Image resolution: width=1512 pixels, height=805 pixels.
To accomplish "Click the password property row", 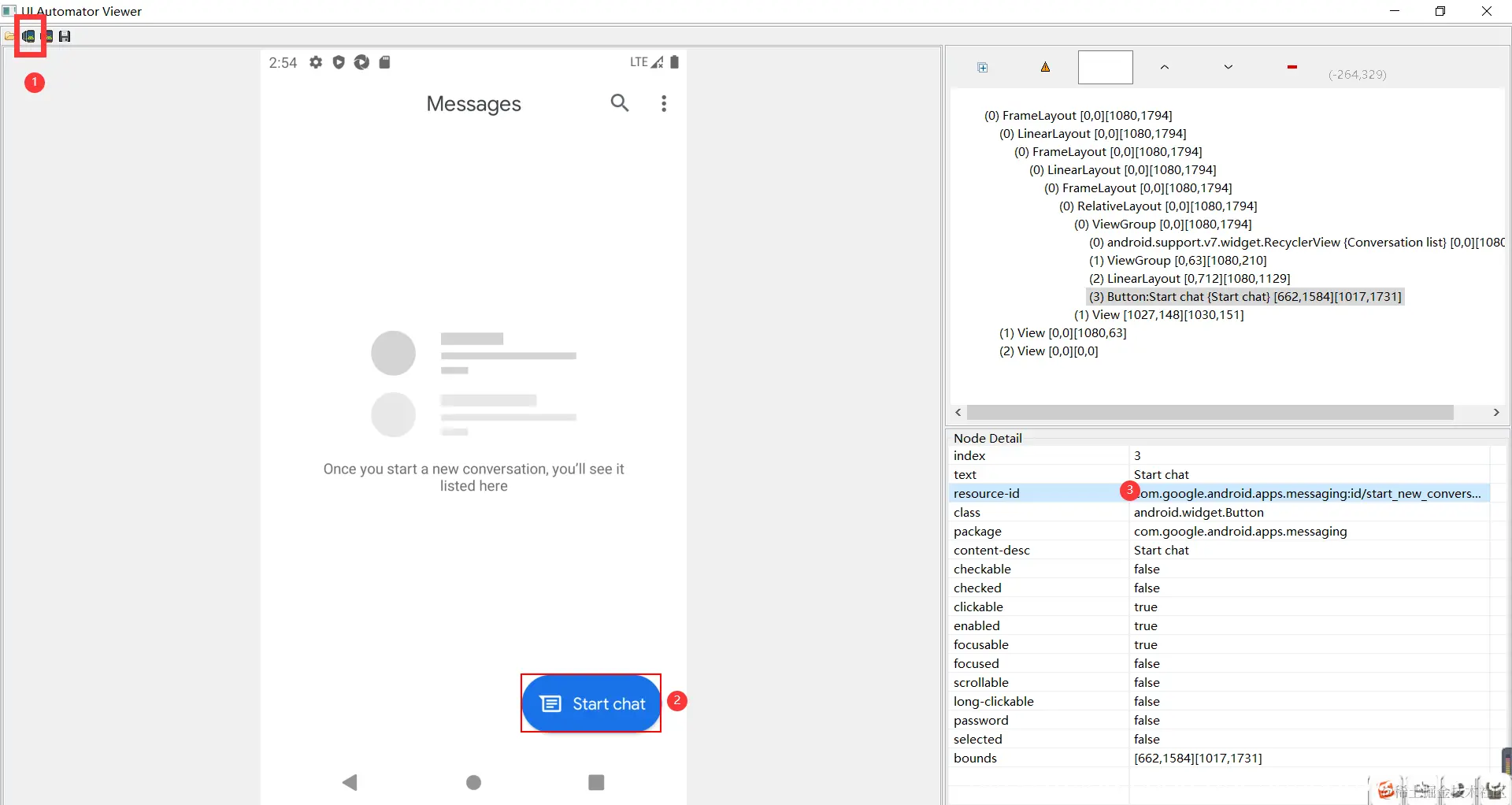I will (x=1218, y=721).
